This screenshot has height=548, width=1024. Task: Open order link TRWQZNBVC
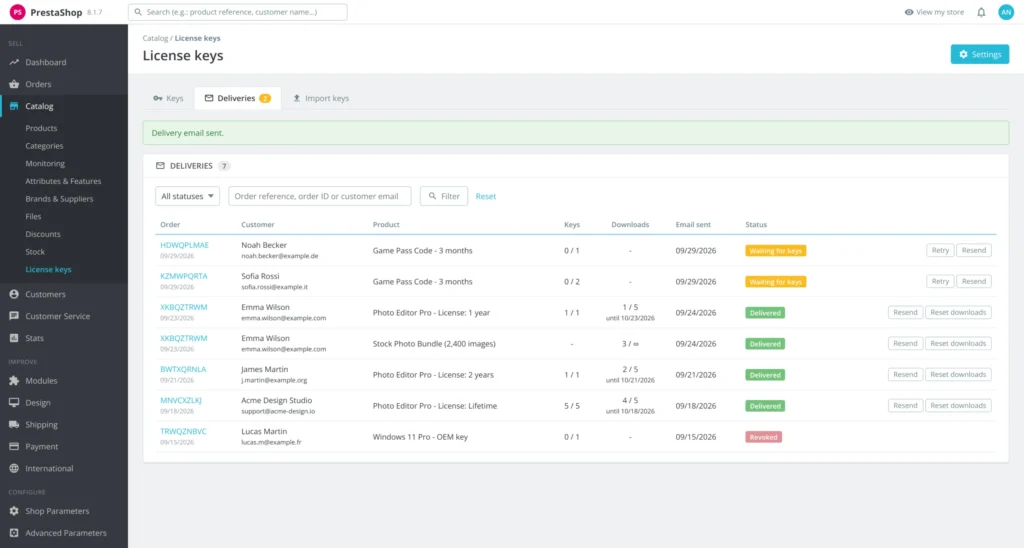pyautogui.click(x=184, y=431)
